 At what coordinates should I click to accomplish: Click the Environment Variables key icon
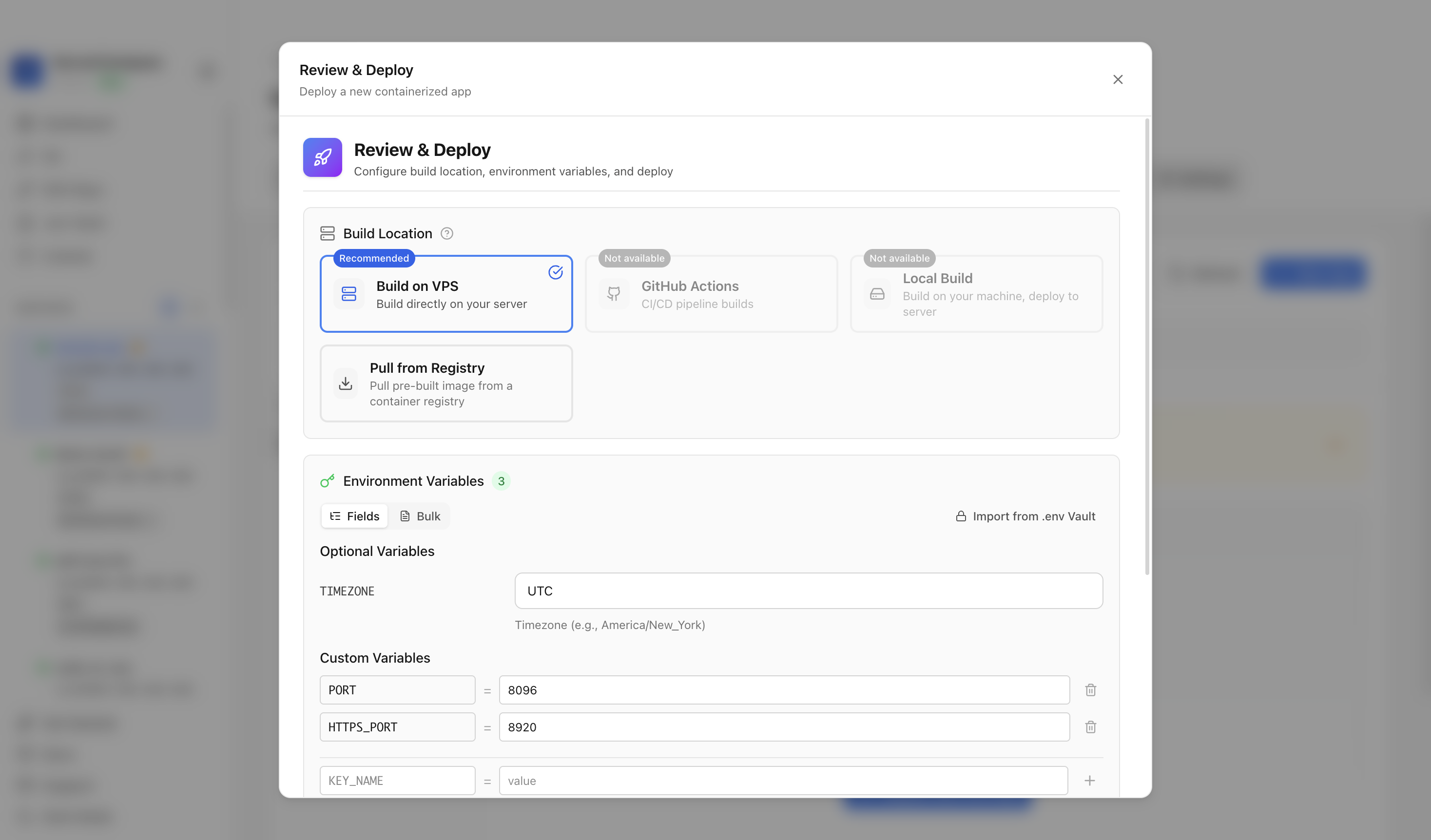327,481
